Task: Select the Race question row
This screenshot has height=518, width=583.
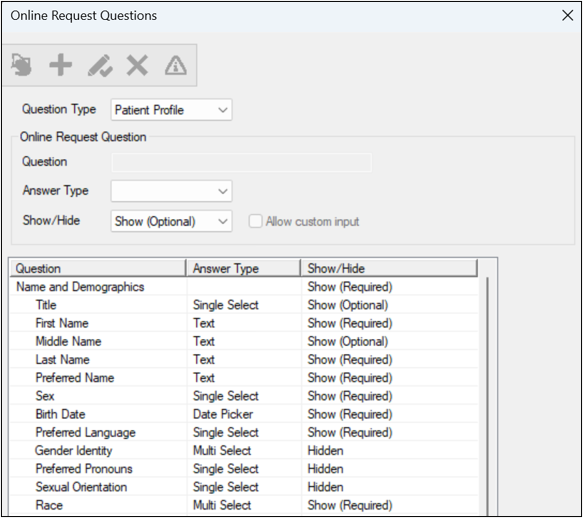Action: pyautogui.click(x=244, y=505)
